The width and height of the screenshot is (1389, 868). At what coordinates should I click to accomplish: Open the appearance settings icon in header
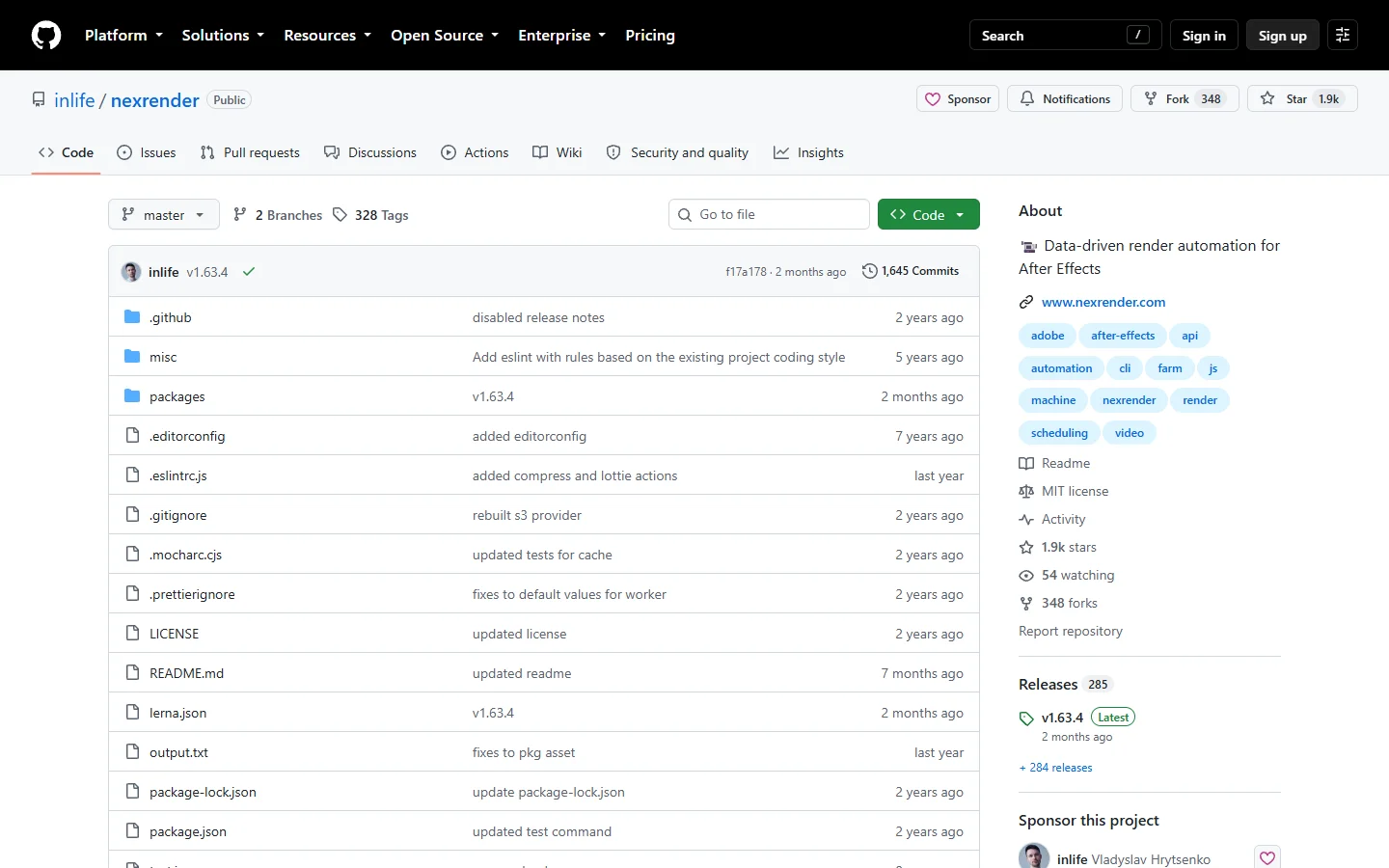1343,36
